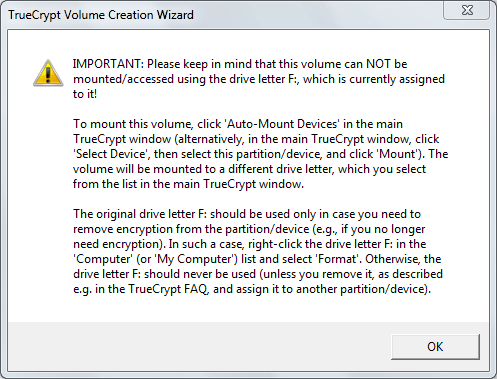Close the TrueCrypt Volume Creation Wizard dialog

coord(467,10)
